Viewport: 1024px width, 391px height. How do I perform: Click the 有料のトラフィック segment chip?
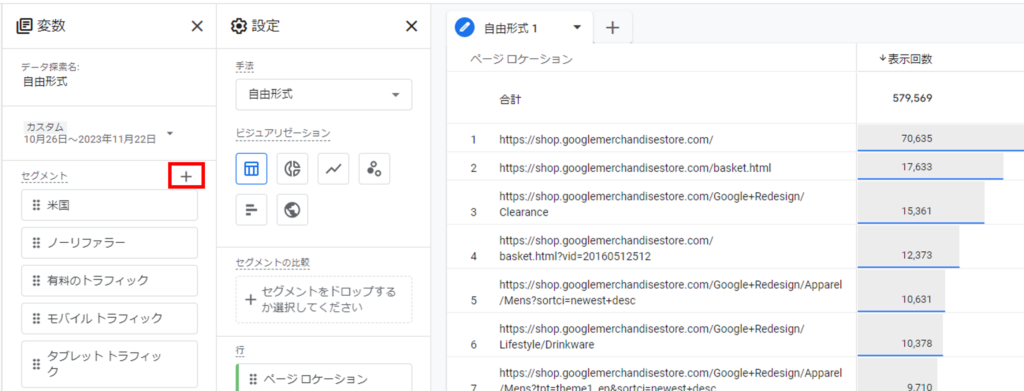109,281
